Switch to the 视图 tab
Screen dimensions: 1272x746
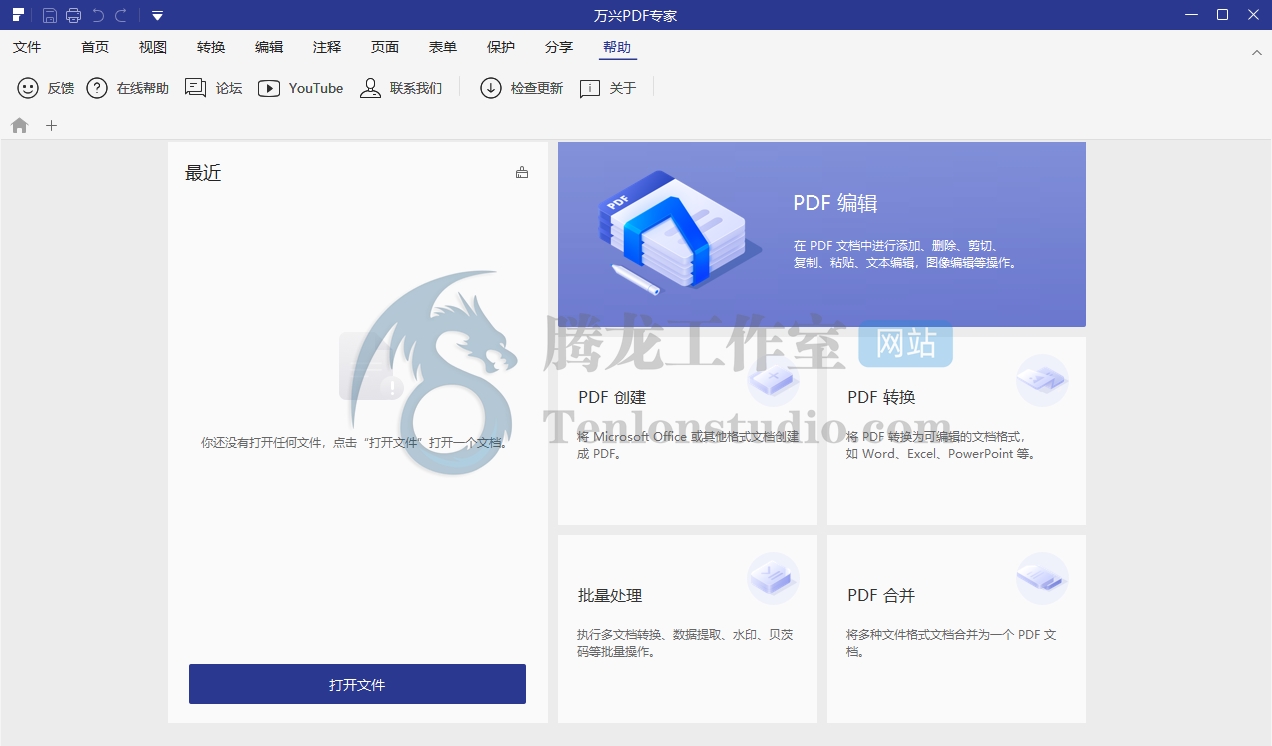coord(153,47)
